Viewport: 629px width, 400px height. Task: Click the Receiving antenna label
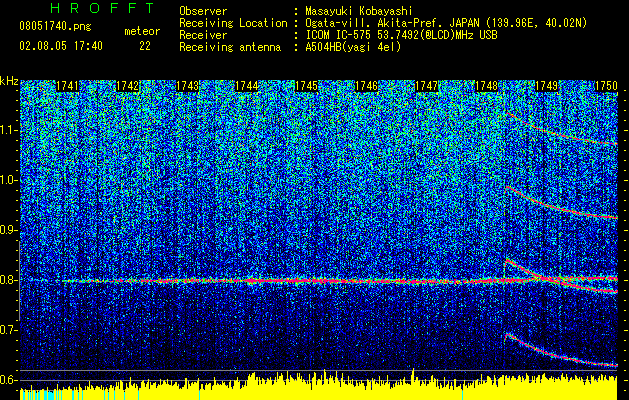pyautogui.click(x=230, y=47)
